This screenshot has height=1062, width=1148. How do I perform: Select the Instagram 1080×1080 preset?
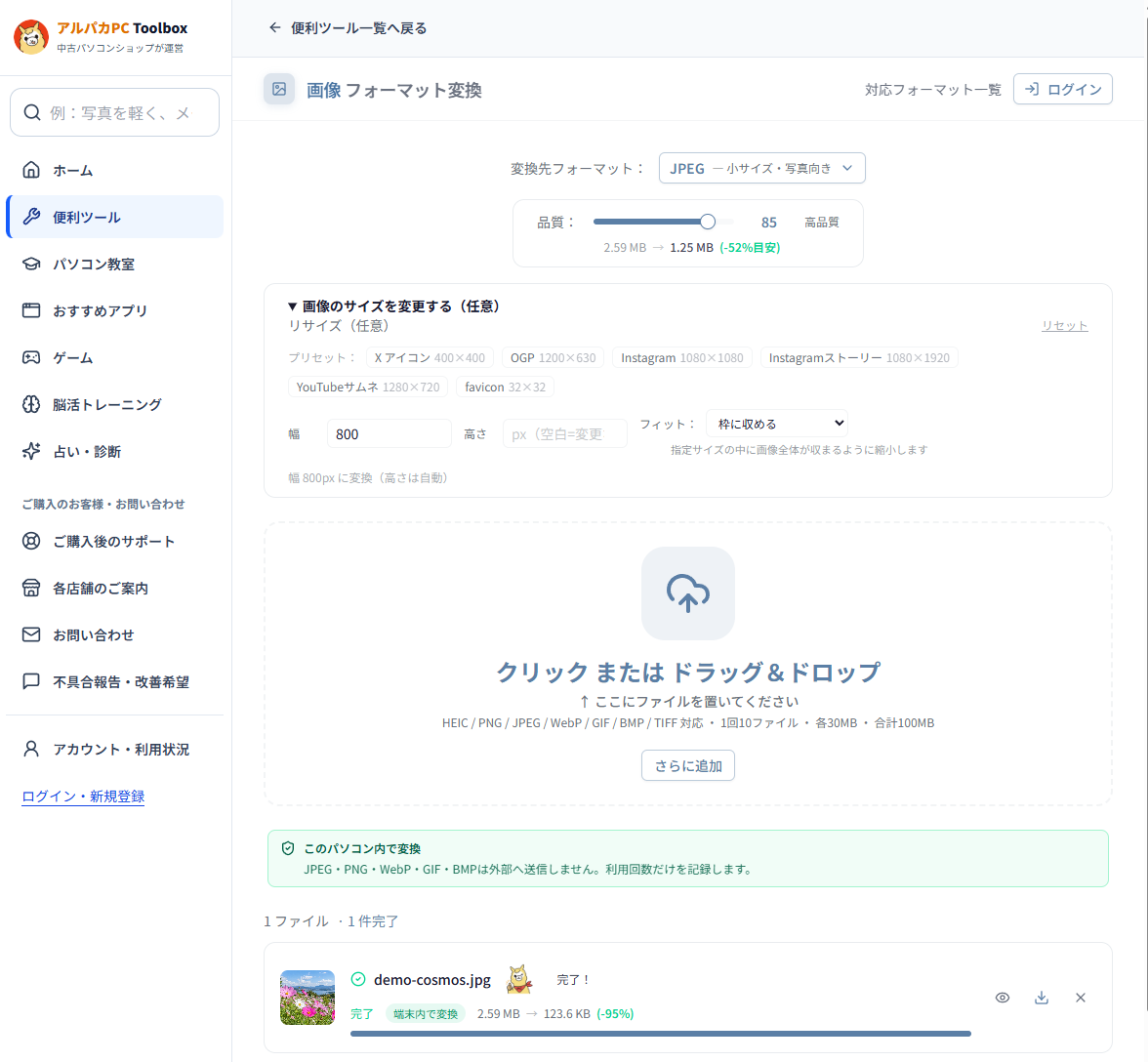(681, 358)
